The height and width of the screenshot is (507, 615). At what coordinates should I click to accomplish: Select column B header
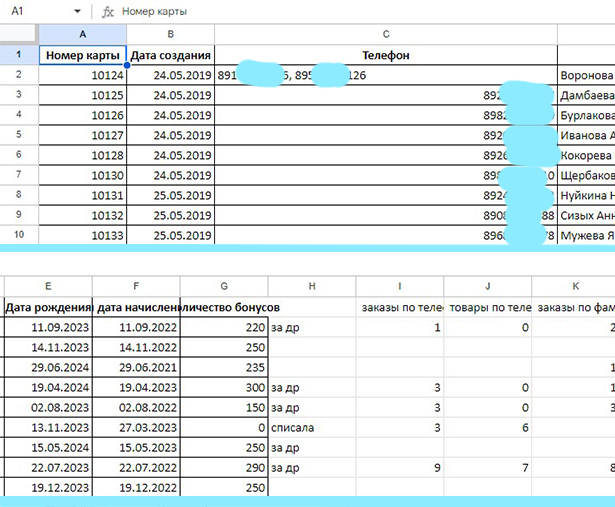tap(170, 34)
